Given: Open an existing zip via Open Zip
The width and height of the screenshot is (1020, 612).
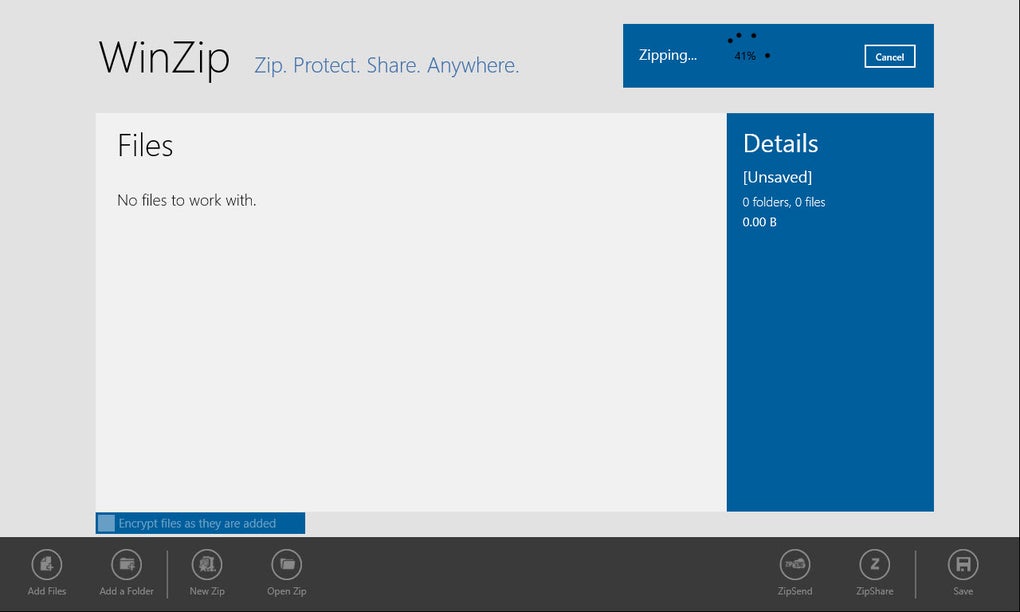Looking at the screenshot, I should click(287, 565).
